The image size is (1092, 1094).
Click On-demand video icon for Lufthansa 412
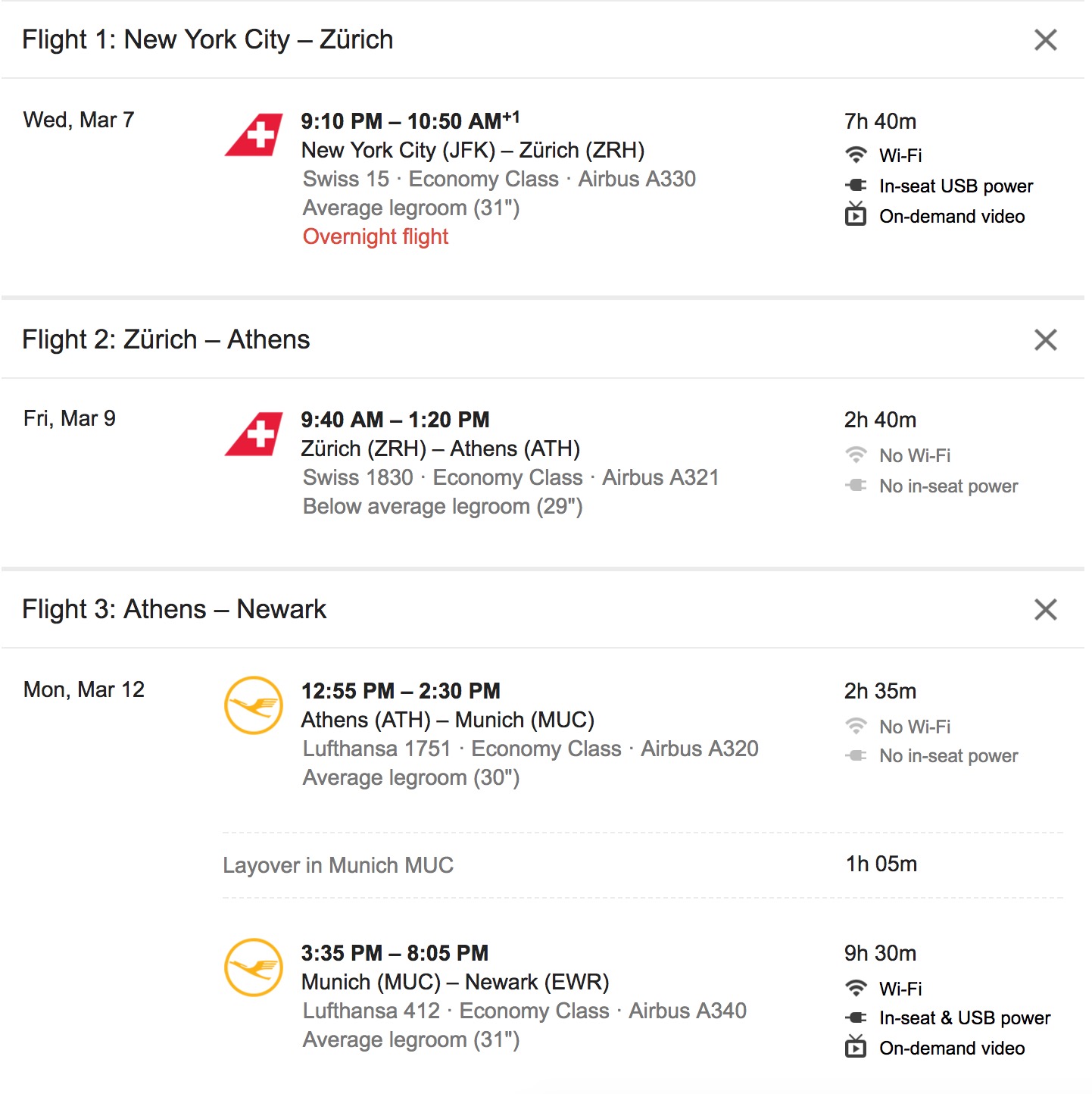coord(856,1047)
